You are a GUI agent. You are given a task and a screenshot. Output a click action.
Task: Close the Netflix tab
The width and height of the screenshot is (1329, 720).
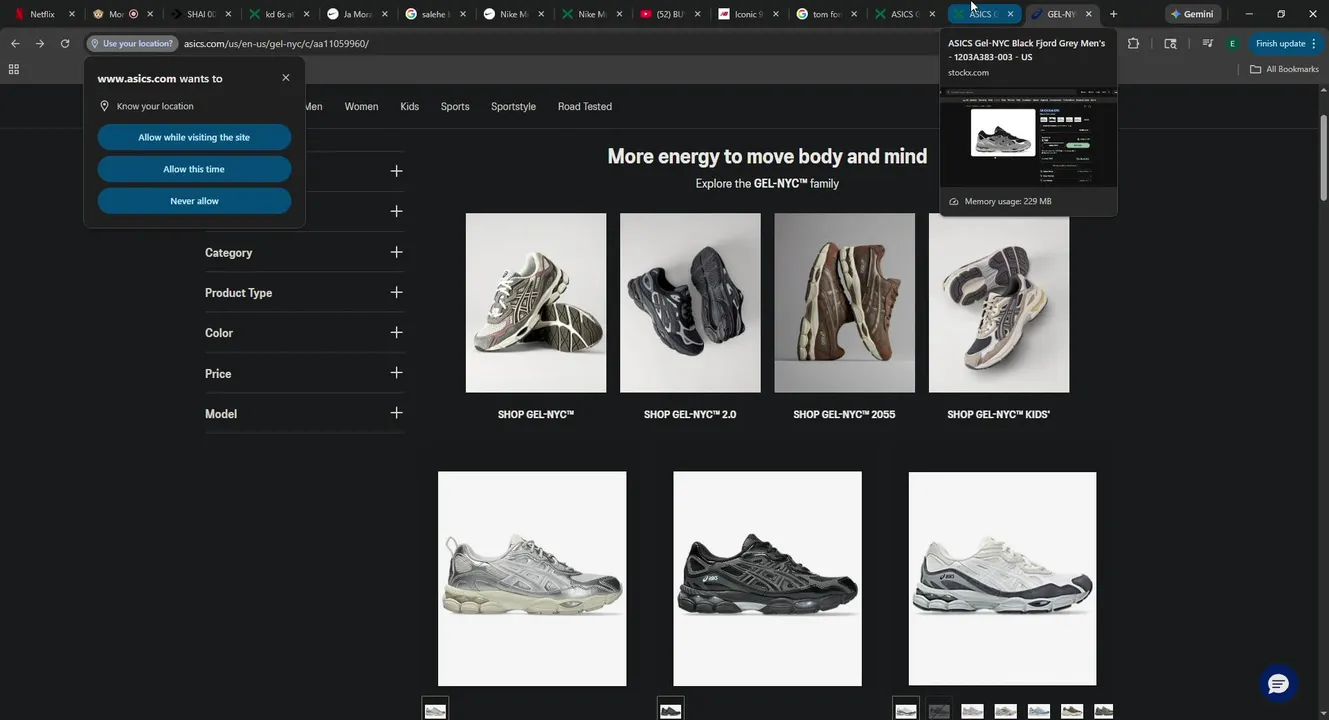[71, 14]
